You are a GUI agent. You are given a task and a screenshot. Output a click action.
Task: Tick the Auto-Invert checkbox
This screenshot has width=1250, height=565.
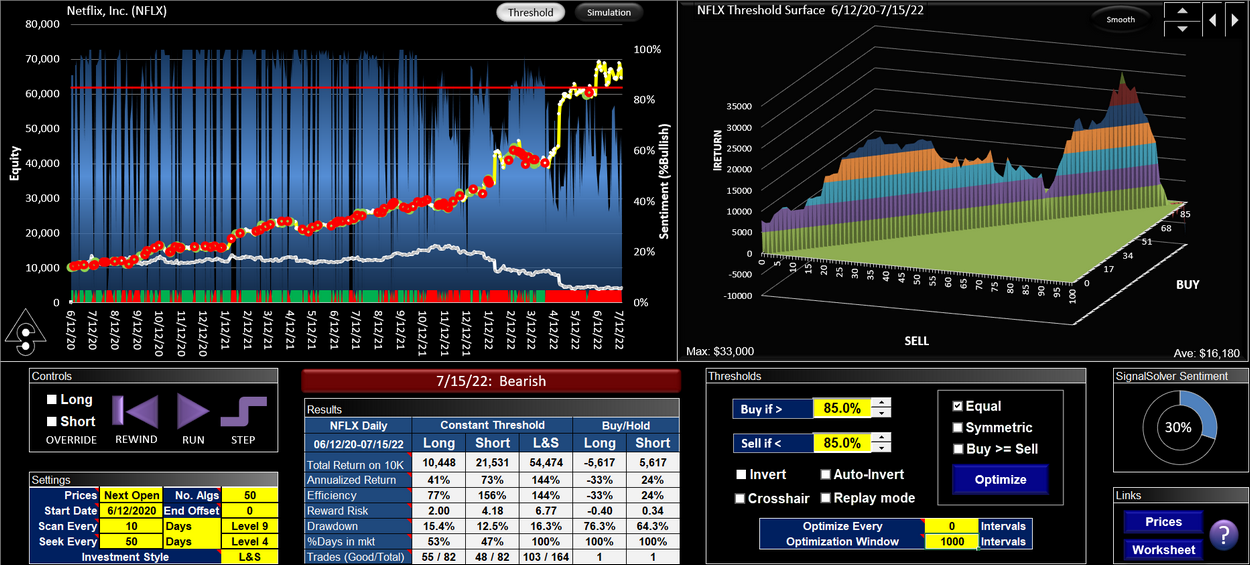coord(826,475)
